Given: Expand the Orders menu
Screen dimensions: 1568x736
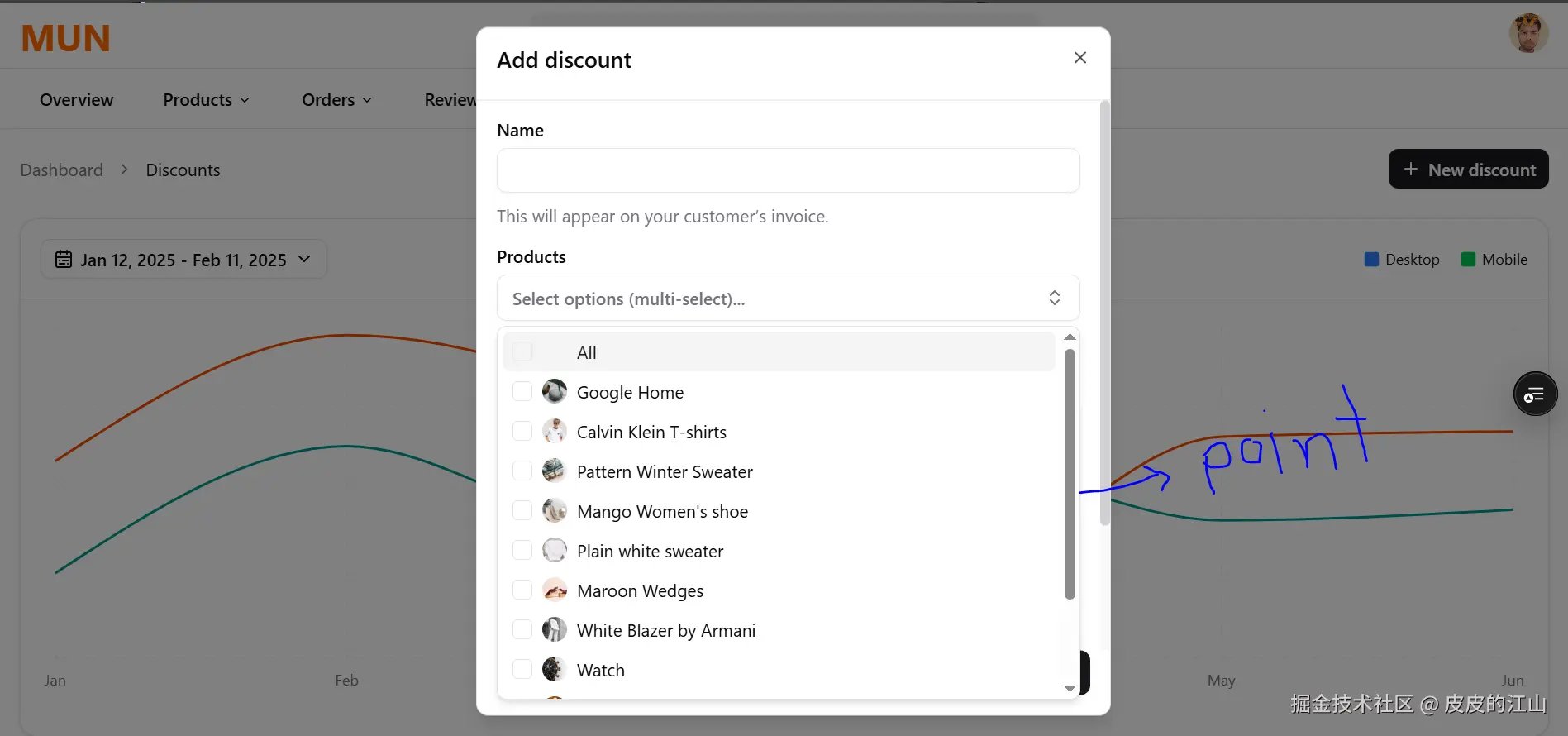Looking at the screenshot, I should click(x=336, y=100).
